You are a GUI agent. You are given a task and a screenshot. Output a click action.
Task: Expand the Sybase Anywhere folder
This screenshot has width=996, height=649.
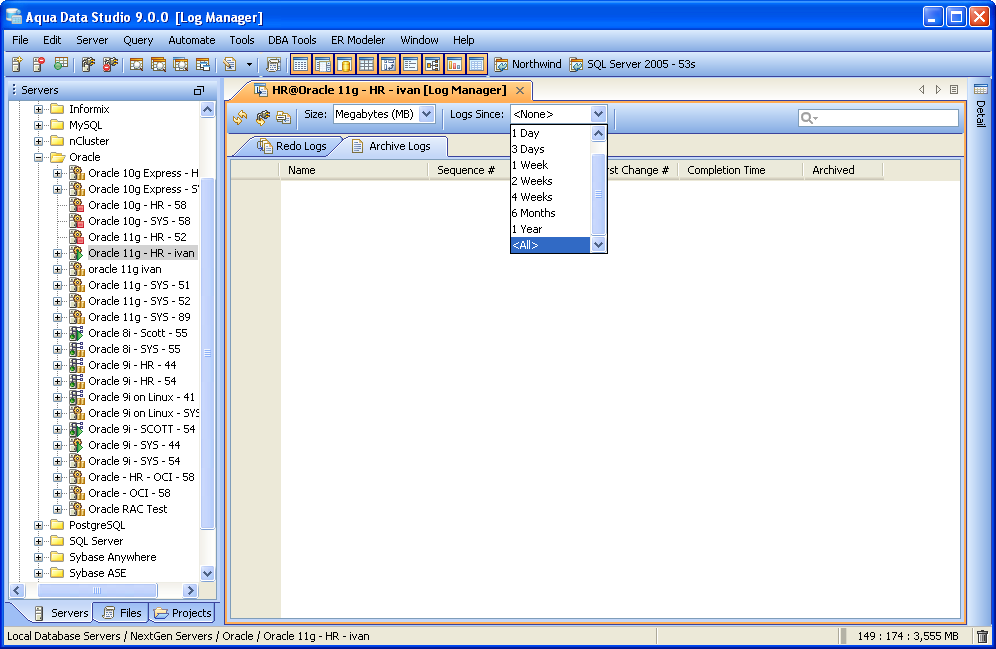pos(39,557)
